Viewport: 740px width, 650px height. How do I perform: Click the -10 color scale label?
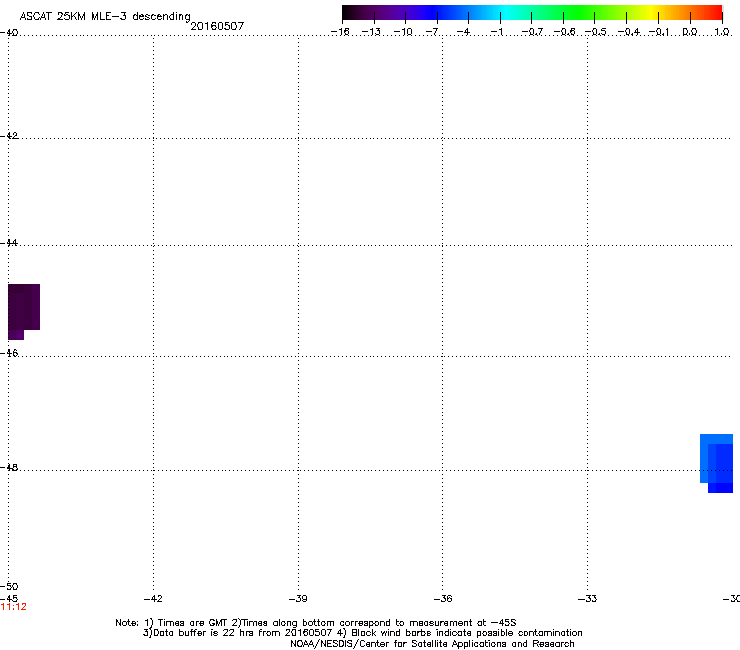pyautogui.click(x=403, y=32)
